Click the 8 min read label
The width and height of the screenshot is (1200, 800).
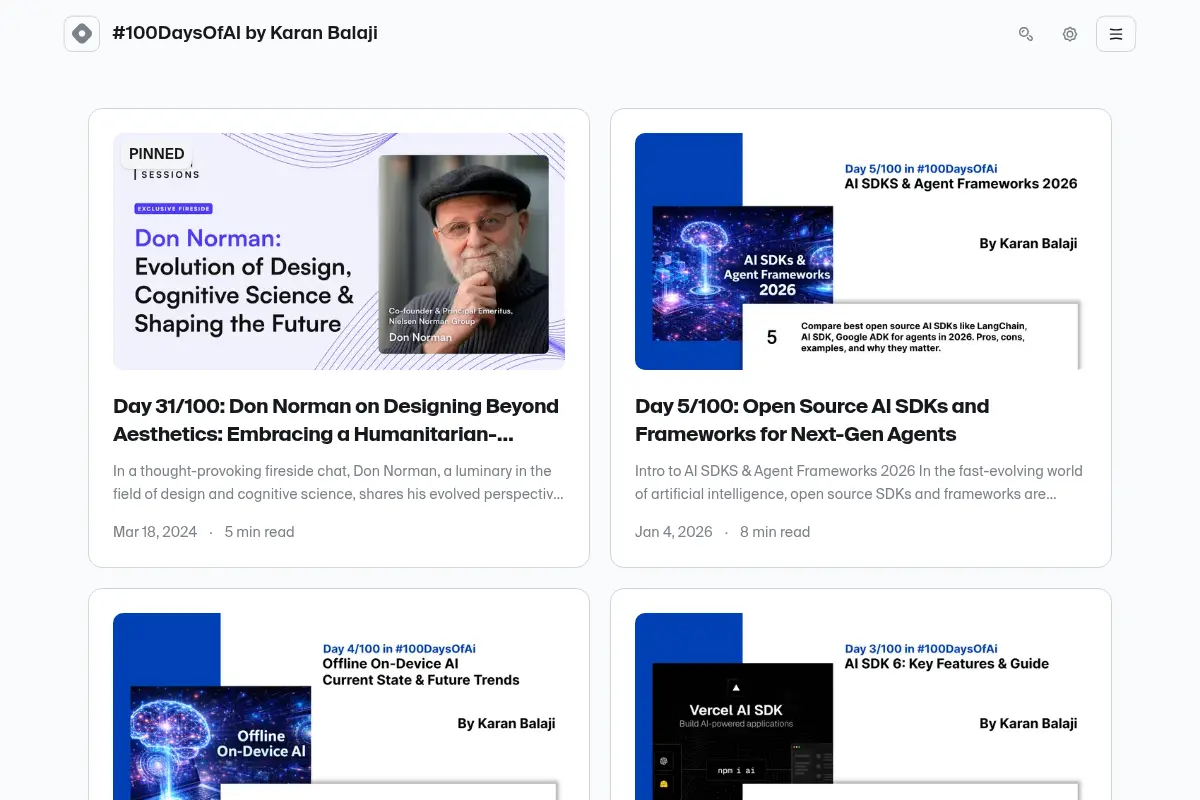click(775, 532)
